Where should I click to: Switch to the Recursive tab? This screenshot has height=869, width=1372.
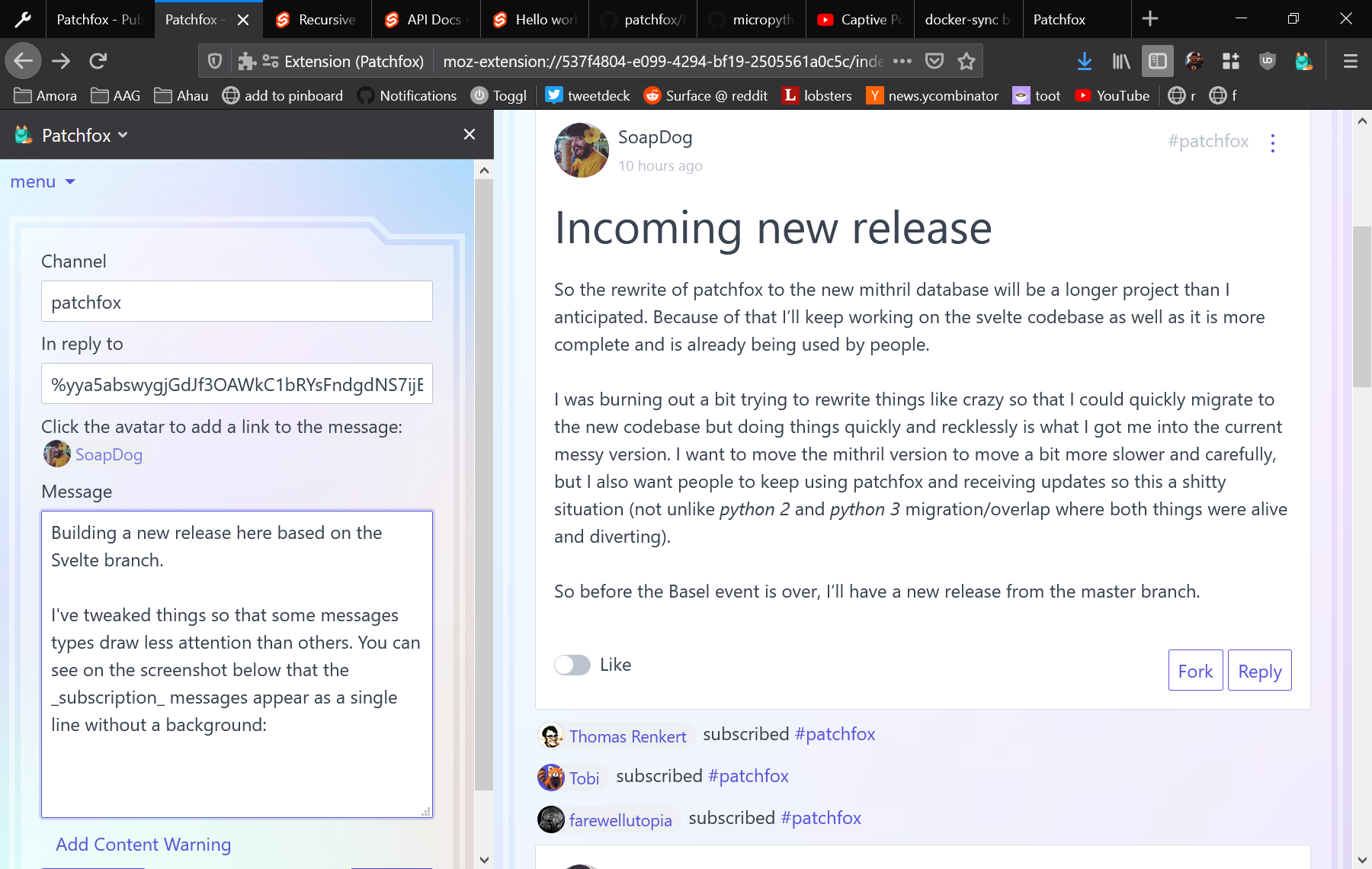[317, 19]
